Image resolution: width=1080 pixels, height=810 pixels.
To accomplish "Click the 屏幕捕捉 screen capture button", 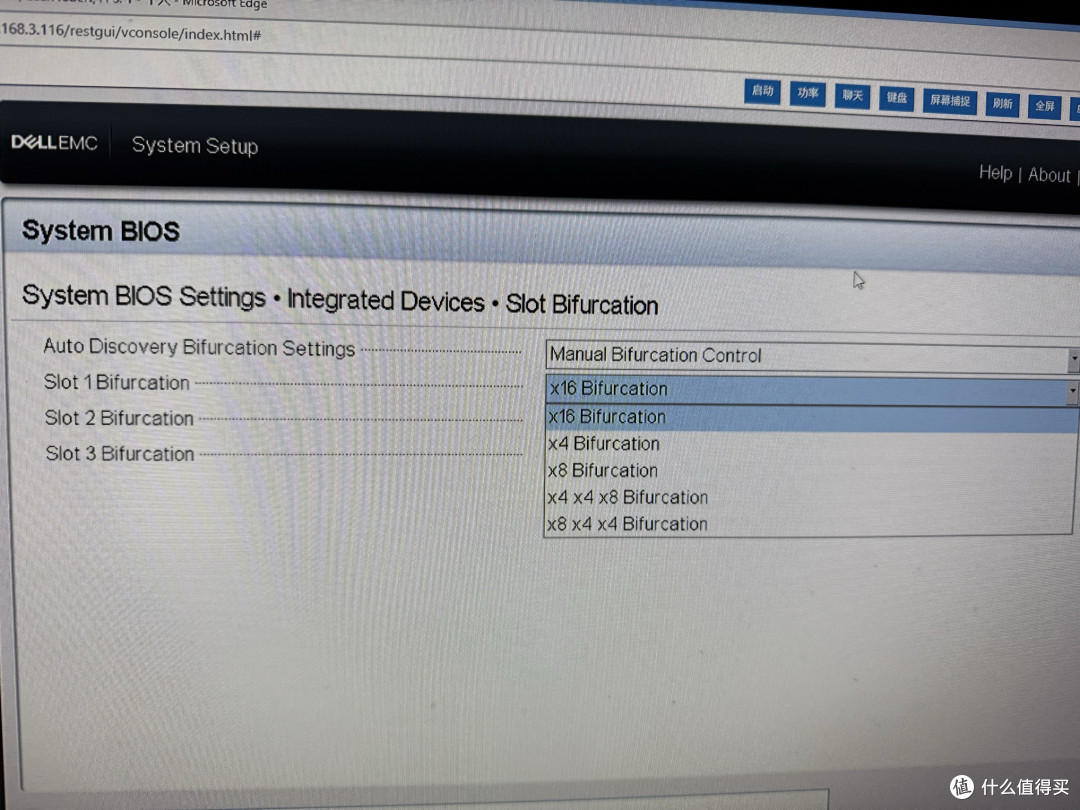I will coord(950,101).
